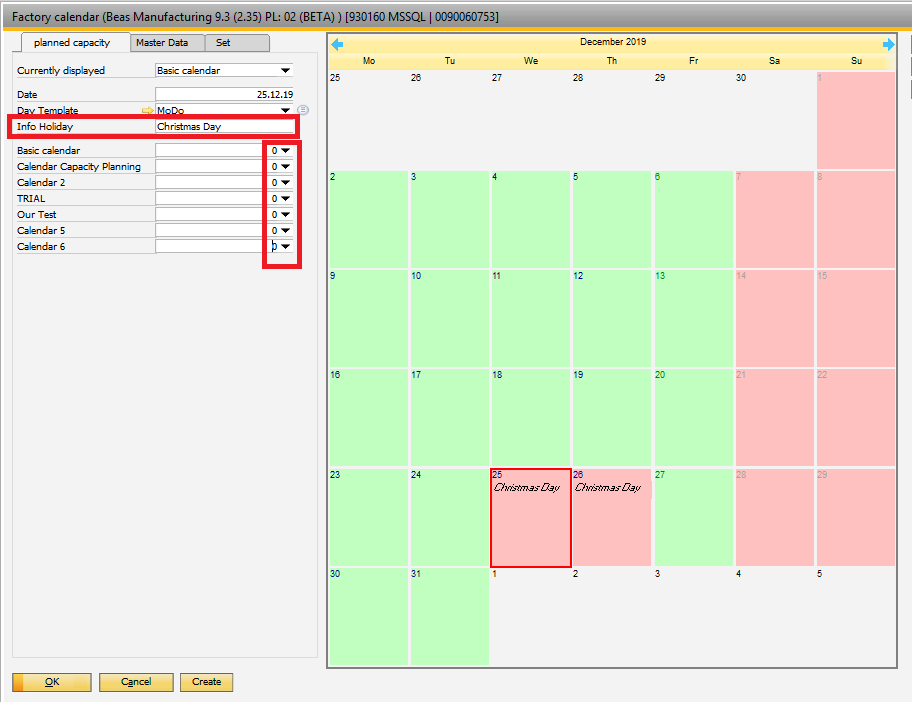The image size is (912, 702).
Task: Select December 26 Christmas Day cell
Action: pos(611,516)
